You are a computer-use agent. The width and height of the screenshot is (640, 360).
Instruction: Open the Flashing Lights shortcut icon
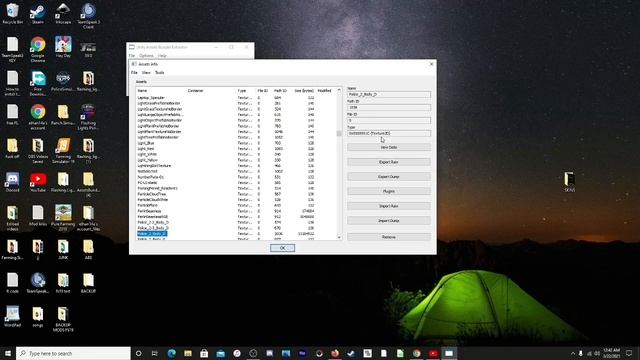88,117
